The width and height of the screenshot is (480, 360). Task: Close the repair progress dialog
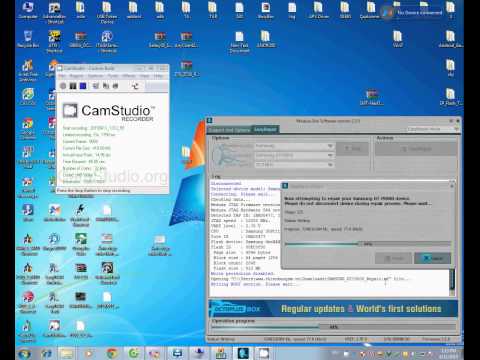(x=452, y=186)
